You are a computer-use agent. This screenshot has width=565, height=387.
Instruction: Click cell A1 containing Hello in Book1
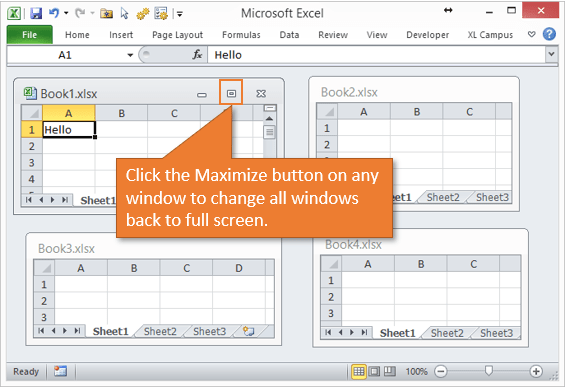click(x=69, y=129)
